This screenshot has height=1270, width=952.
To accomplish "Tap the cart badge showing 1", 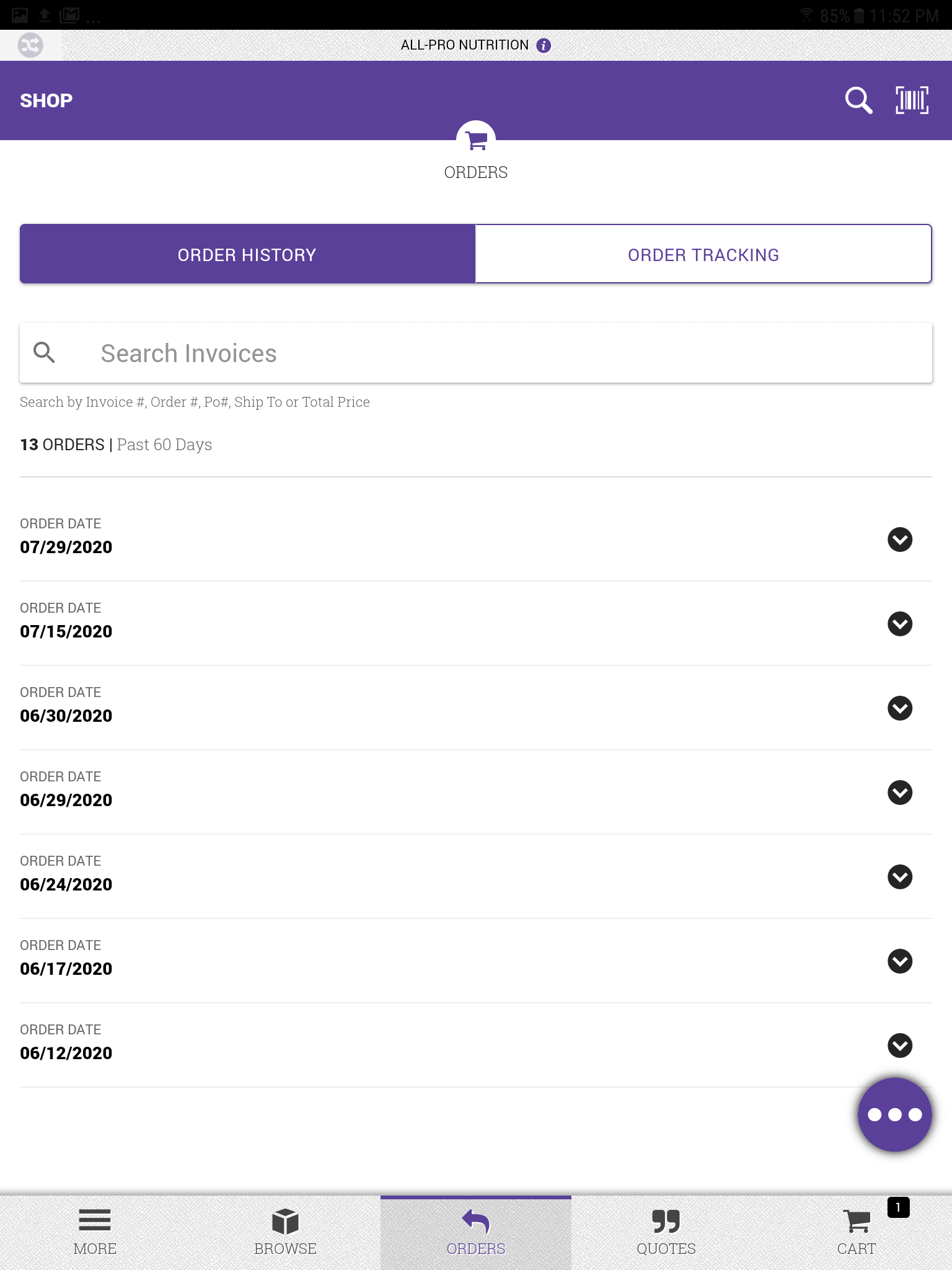I will (898, 1207).
